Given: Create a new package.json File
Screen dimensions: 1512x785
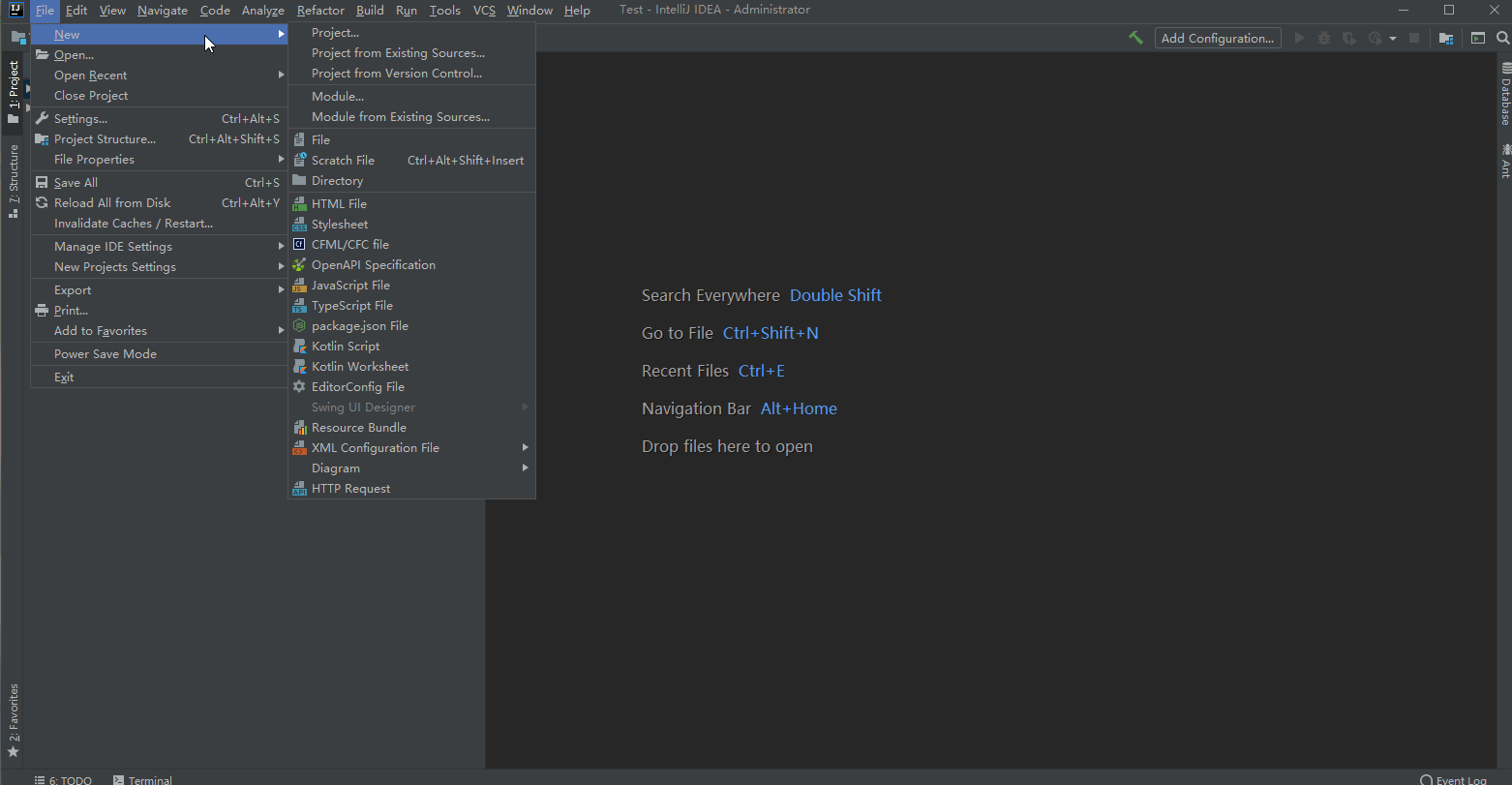Looking at the screenshot, I should coord(412,326).
